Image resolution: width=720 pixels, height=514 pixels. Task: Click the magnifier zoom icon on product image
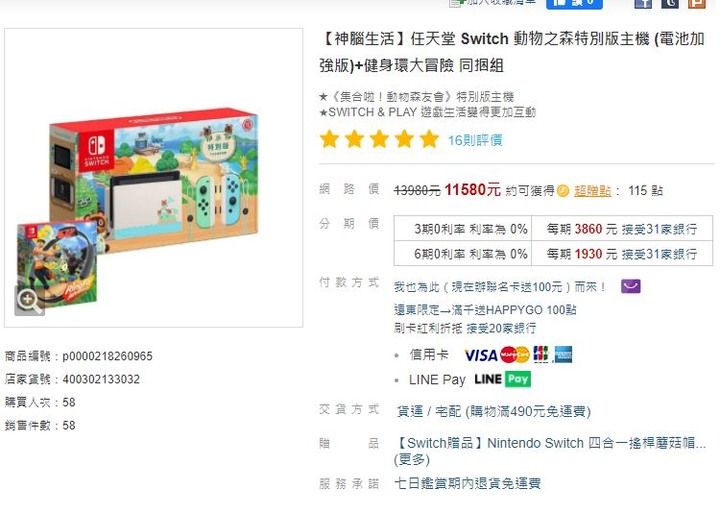pos(29,300)
